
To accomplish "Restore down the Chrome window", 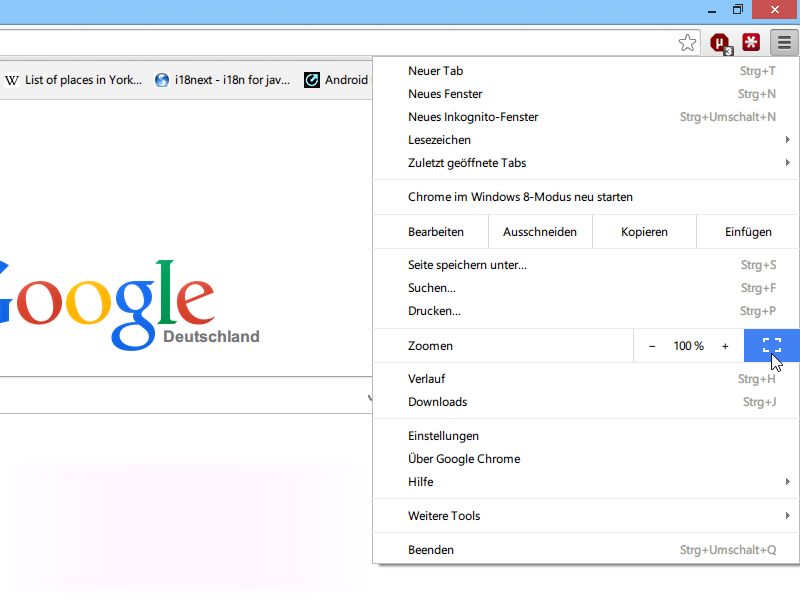I will pyautogui.click(x=738, y=10).
